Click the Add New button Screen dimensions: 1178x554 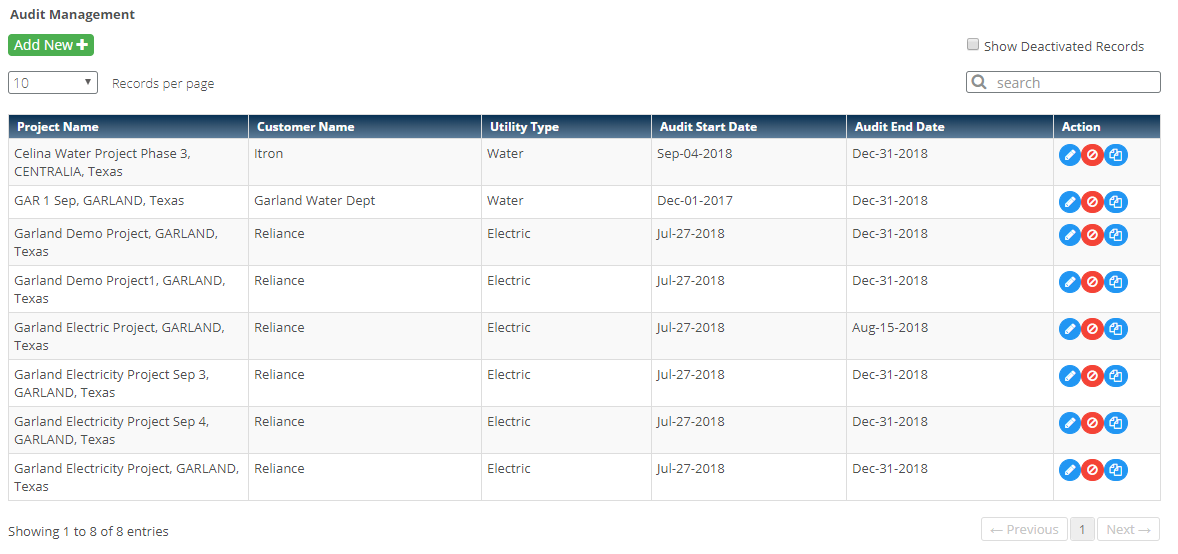[x=51, y=45]
